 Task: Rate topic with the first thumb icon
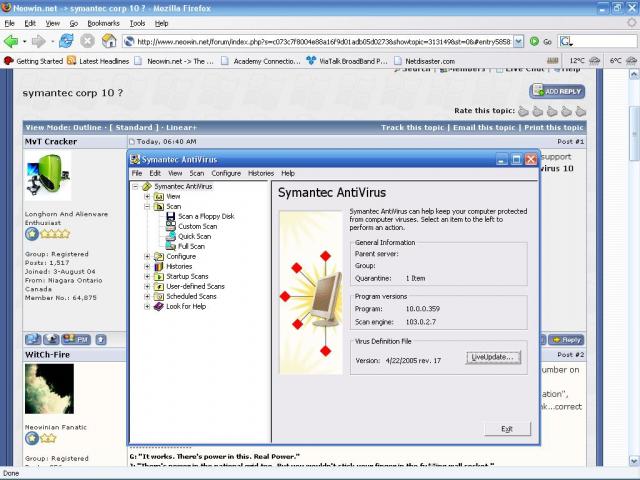point(523,111)
